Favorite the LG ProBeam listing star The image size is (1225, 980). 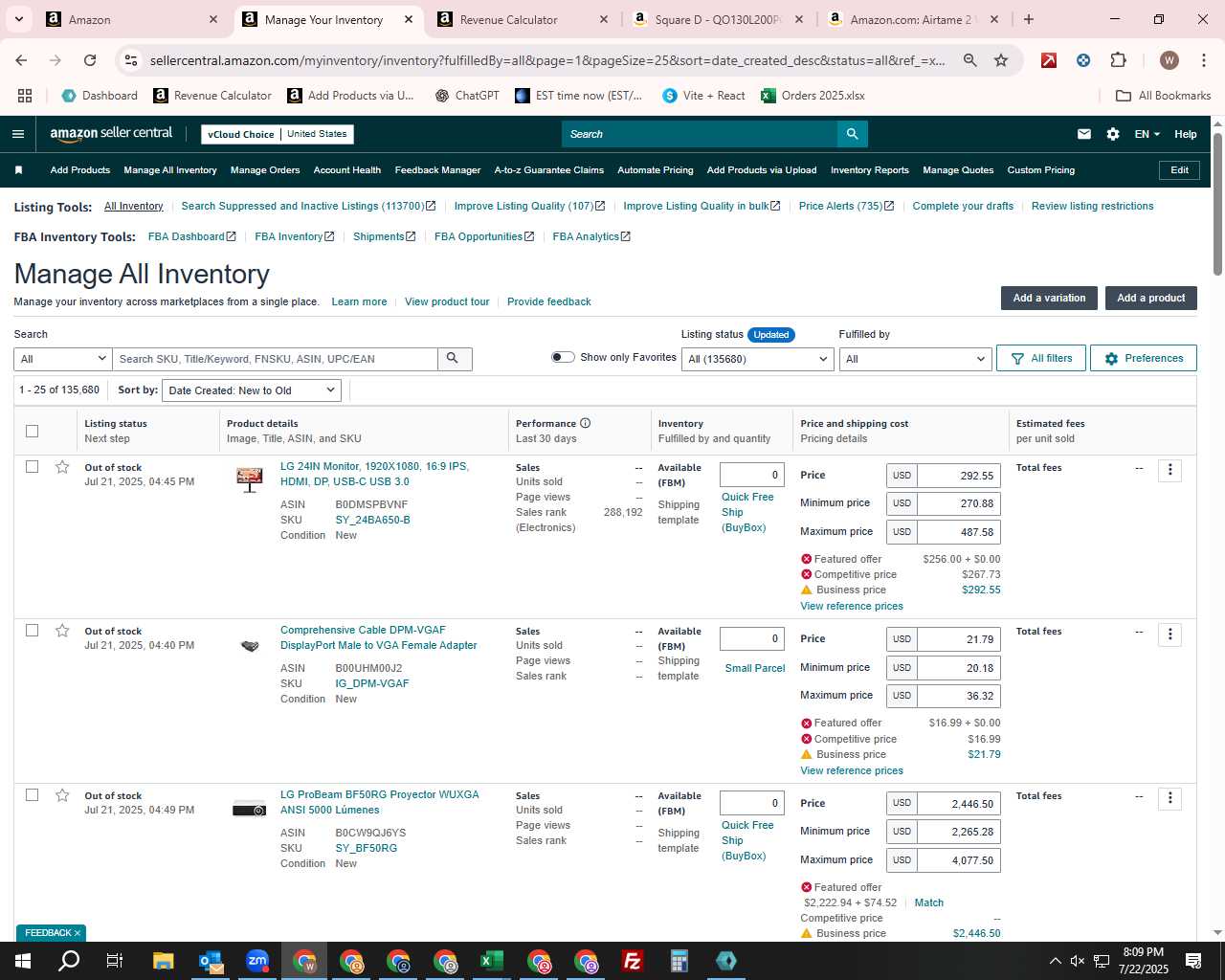62,795
